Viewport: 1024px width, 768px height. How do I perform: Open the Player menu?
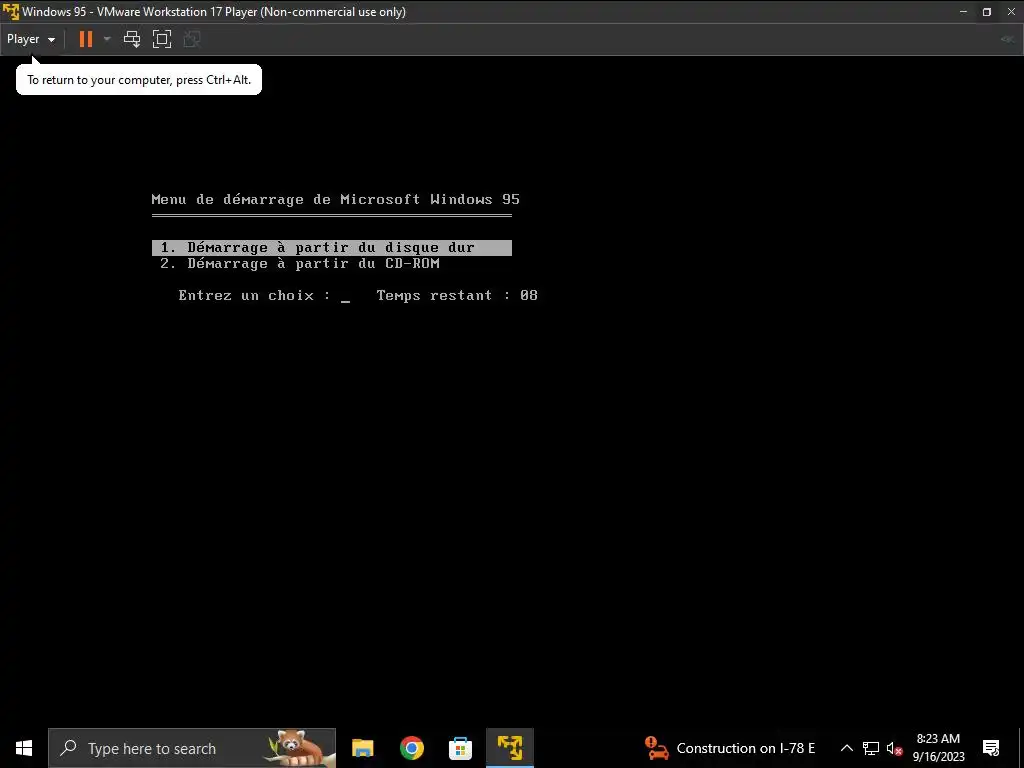(31, 39)
